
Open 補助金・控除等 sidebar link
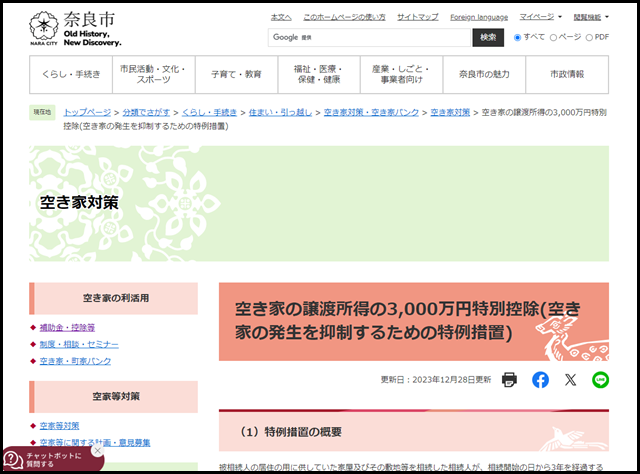(x=67, y=327)
